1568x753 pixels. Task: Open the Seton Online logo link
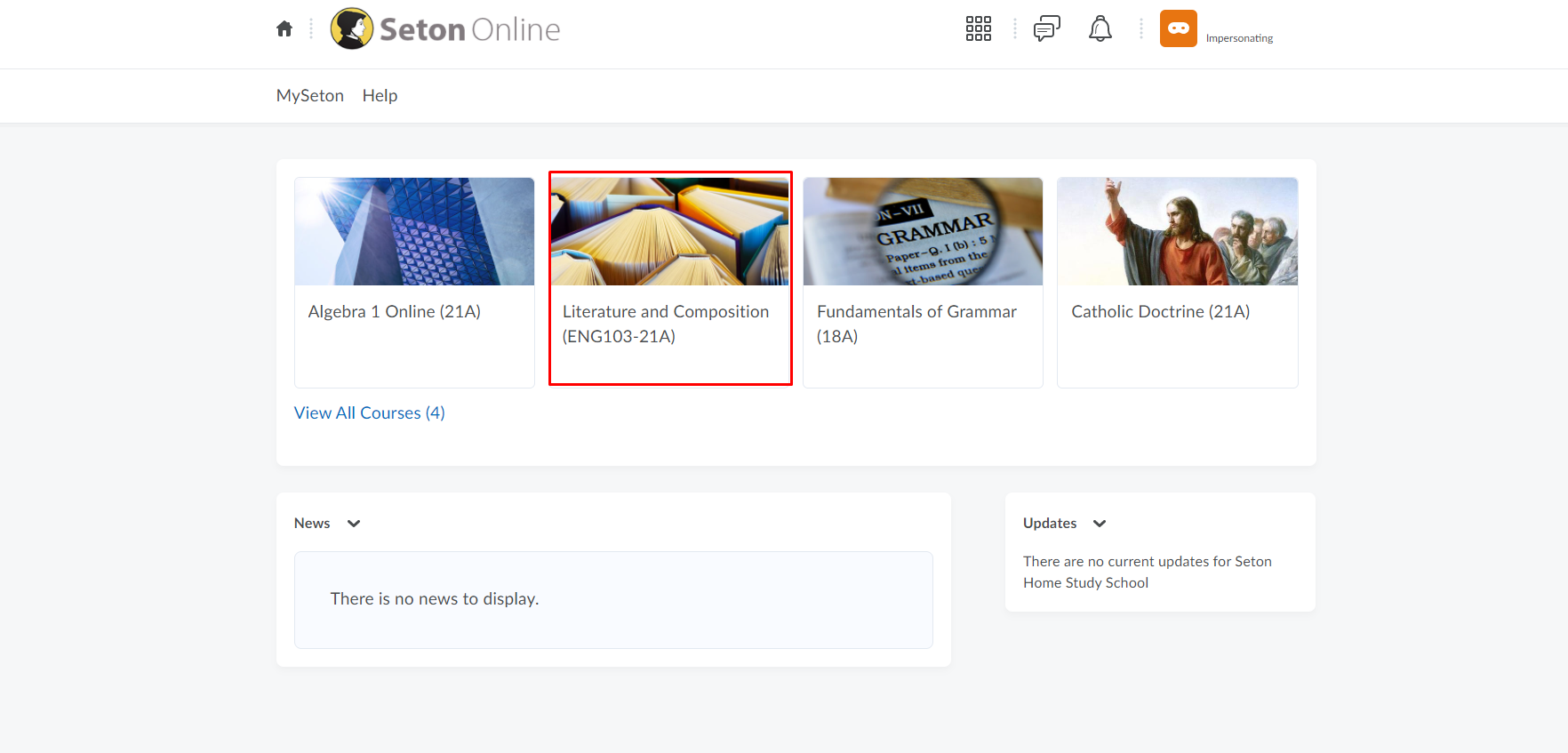[x=445, y=28]
